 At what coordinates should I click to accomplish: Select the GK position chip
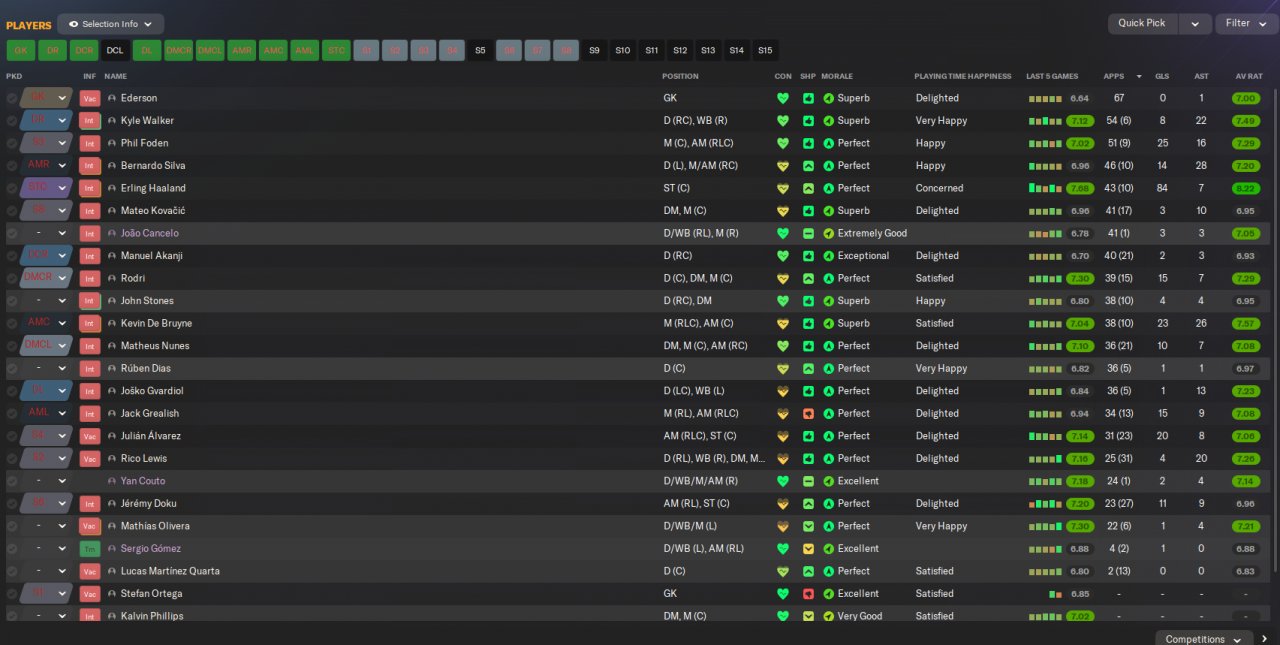click(20, 50)
